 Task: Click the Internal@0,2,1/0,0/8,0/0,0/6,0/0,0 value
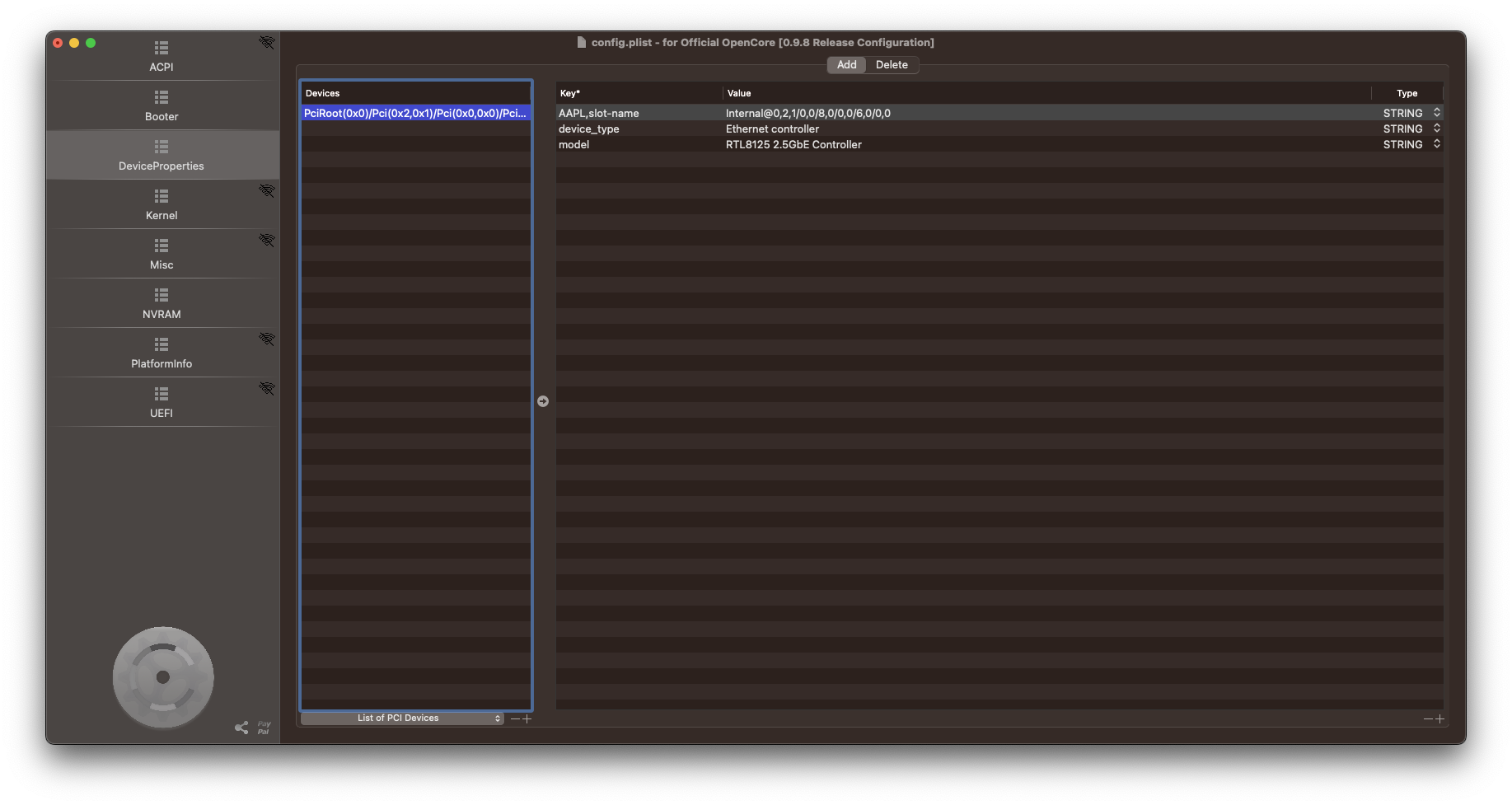point(808,113)
